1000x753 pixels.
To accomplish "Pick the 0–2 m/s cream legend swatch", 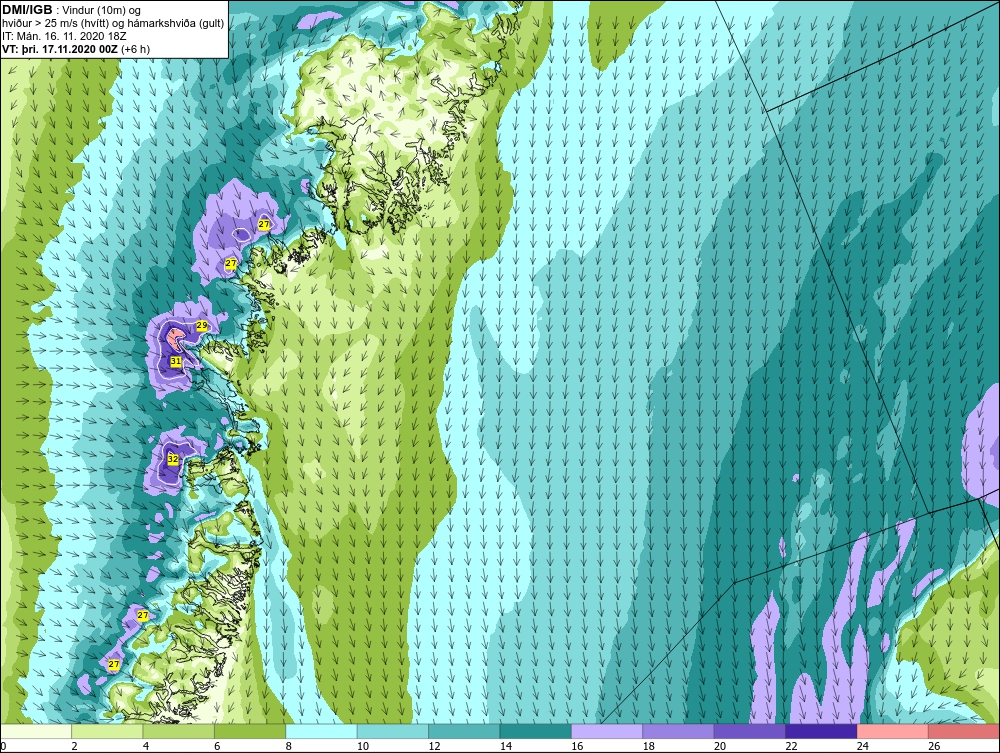I will coord(36,731).
